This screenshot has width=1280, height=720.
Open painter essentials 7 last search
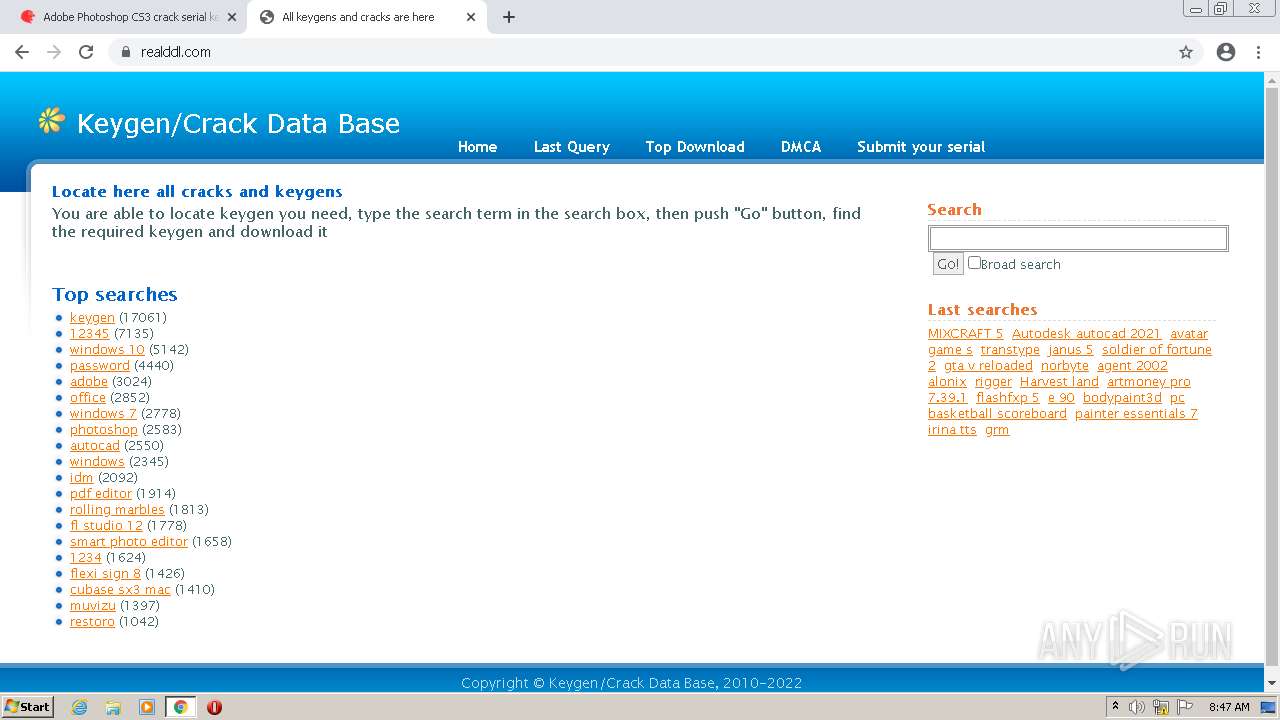point(1136,414)
